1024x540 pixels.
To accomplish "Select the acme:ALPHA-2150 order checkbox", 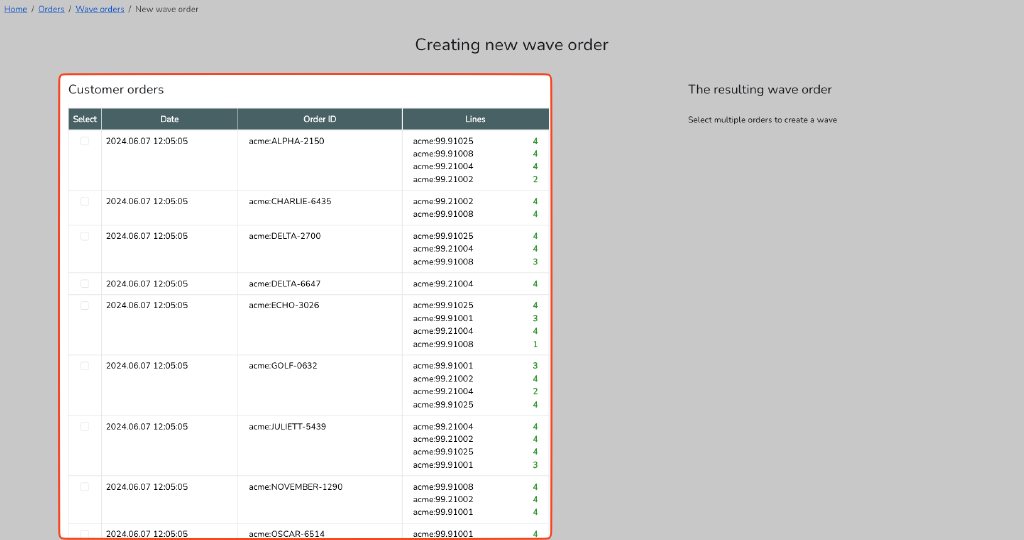I will click(85, 141).
